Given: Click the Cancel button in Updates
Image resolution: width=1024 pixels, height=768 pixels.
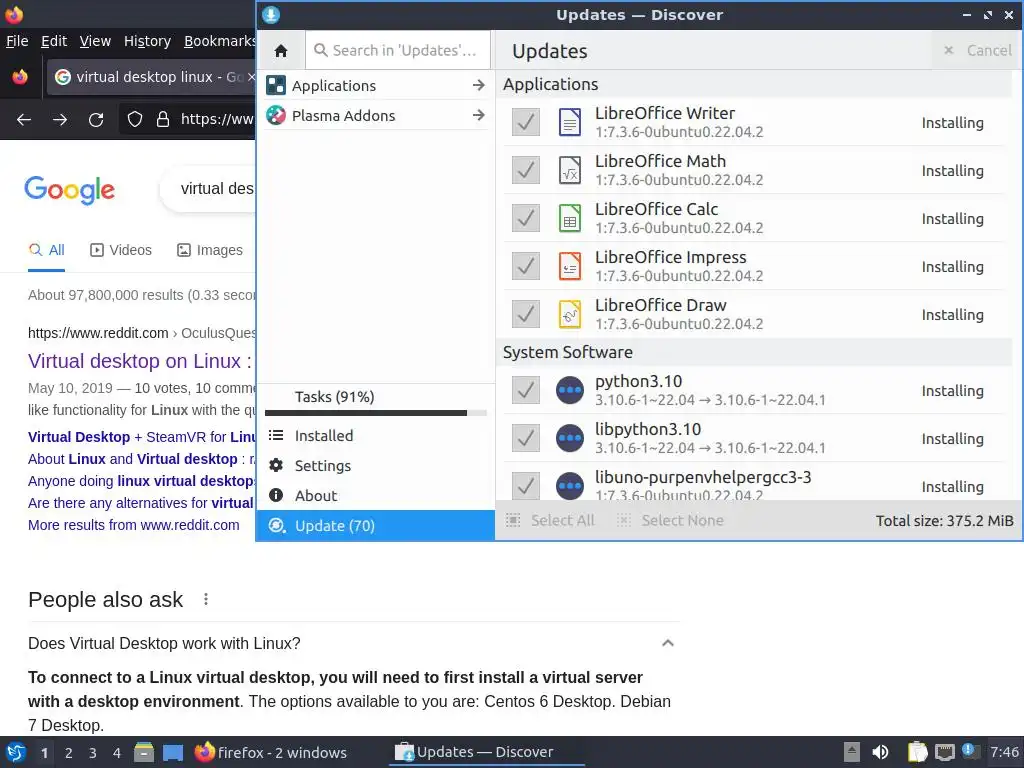Looking at the screenshot, I should pos(978,50).
